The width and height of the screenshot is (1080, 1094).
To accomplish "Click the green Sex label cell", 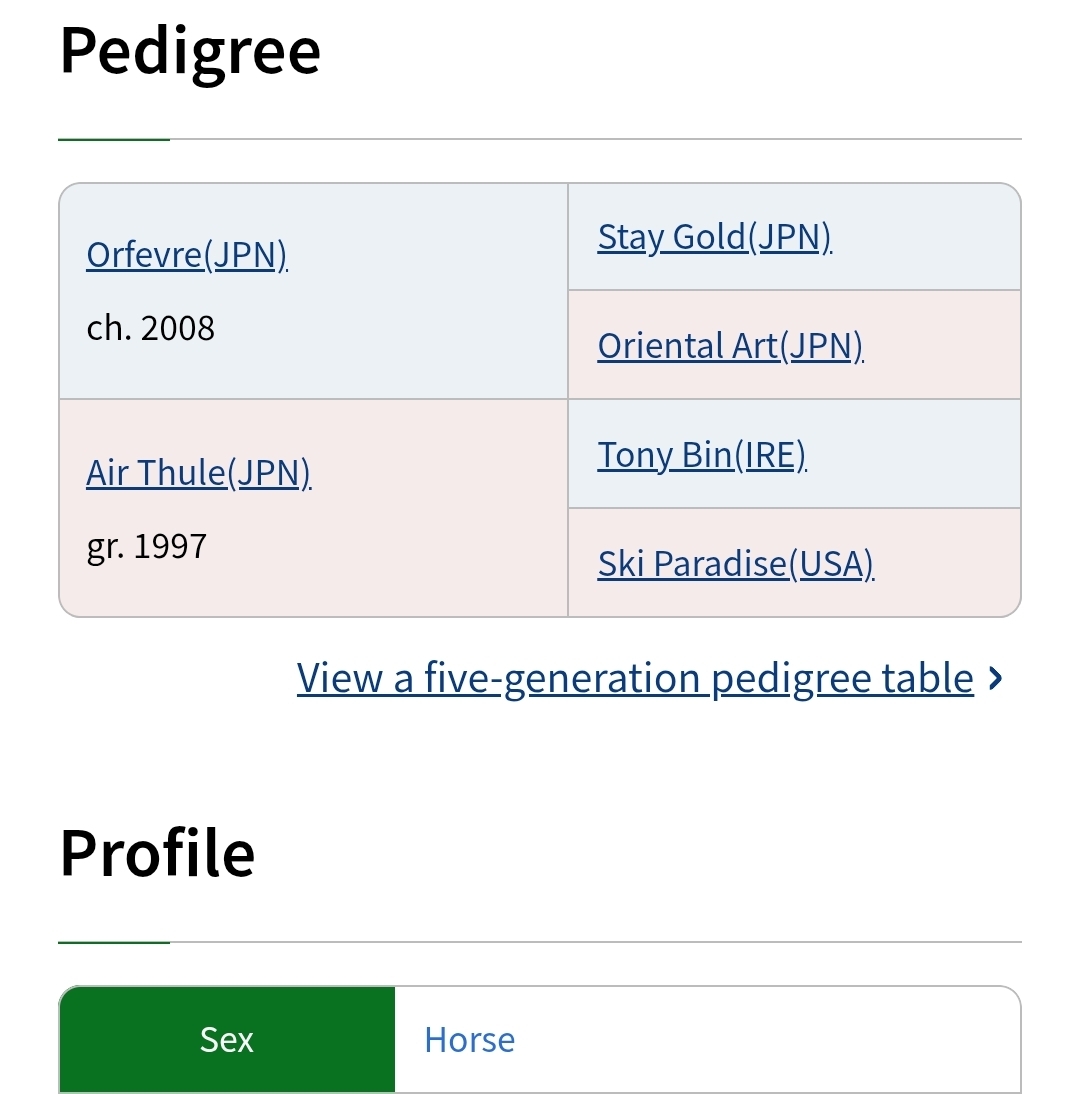I will coord(227,1040).
